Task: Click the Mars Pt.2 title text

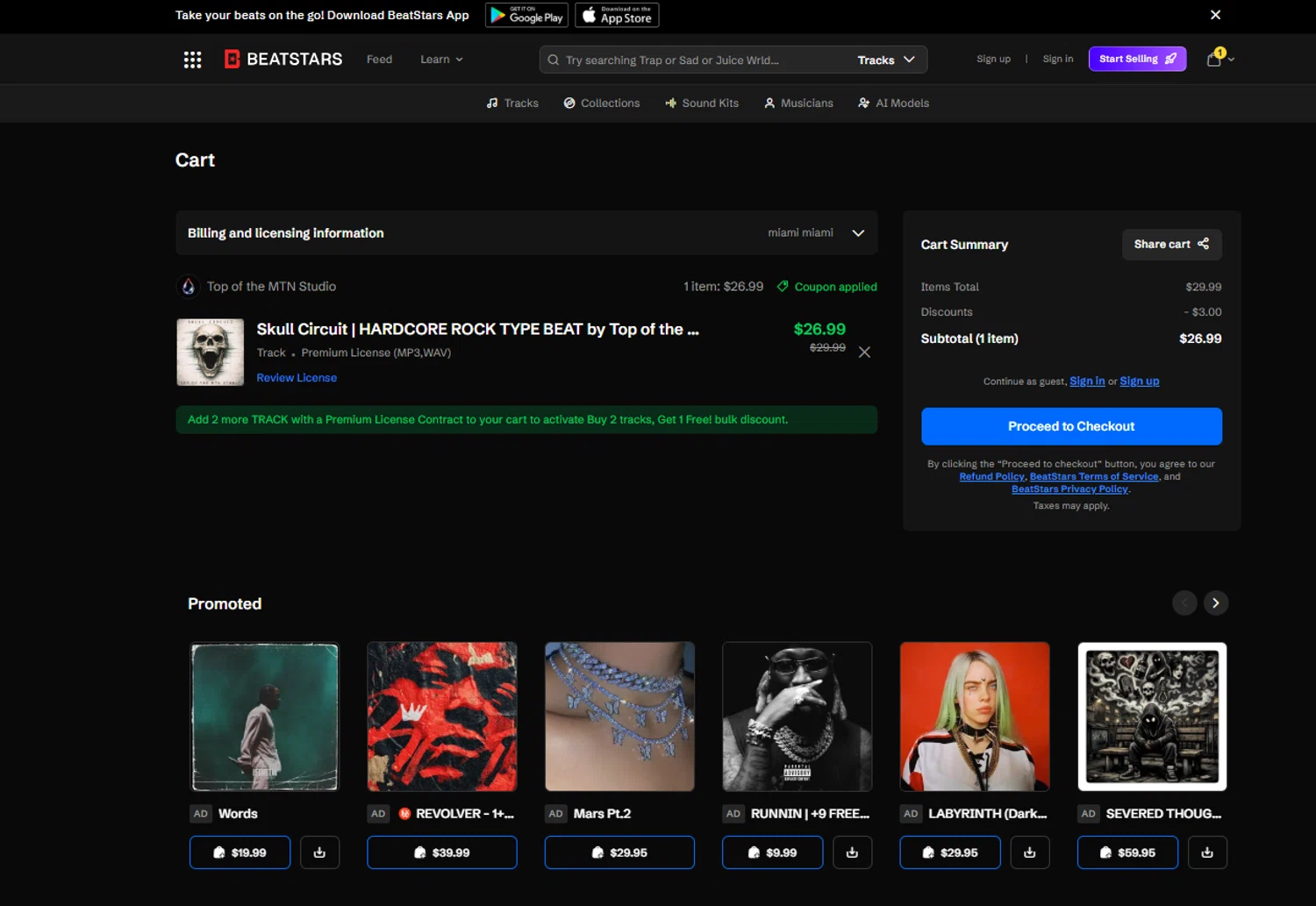Action: point(602,814)
